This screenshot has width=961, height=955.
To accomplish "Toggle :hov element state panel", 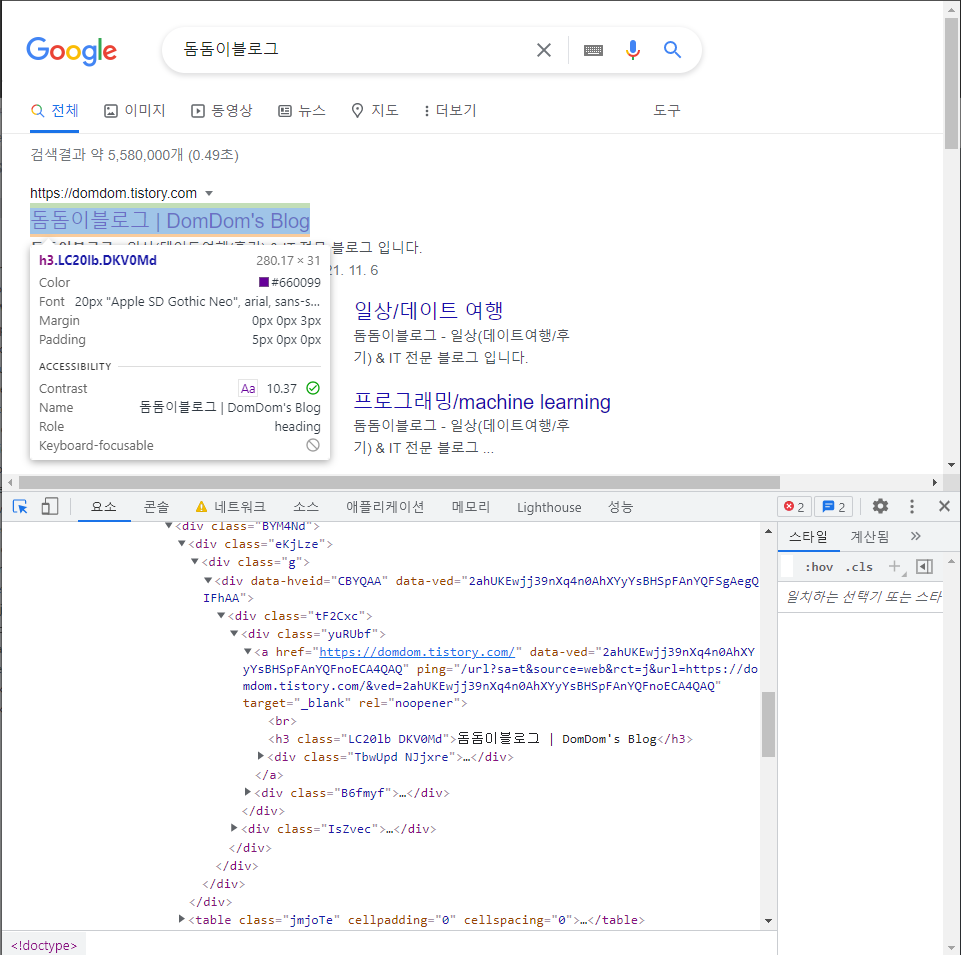I will (x=819, y=567).
